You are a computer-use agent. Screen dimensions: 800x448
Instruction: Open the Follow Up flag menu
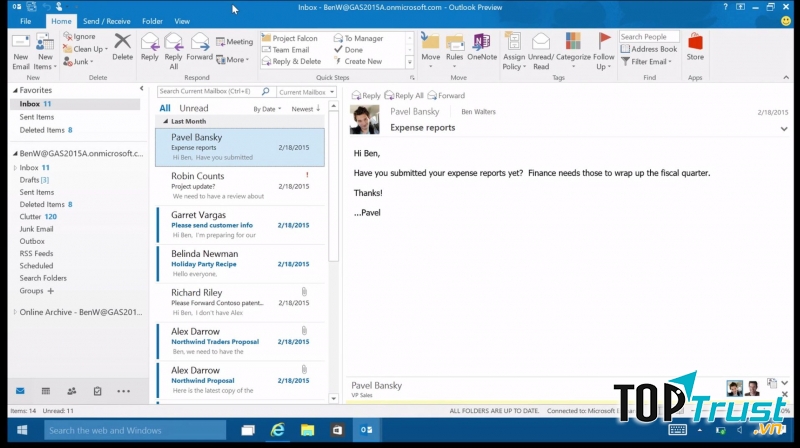604,51
